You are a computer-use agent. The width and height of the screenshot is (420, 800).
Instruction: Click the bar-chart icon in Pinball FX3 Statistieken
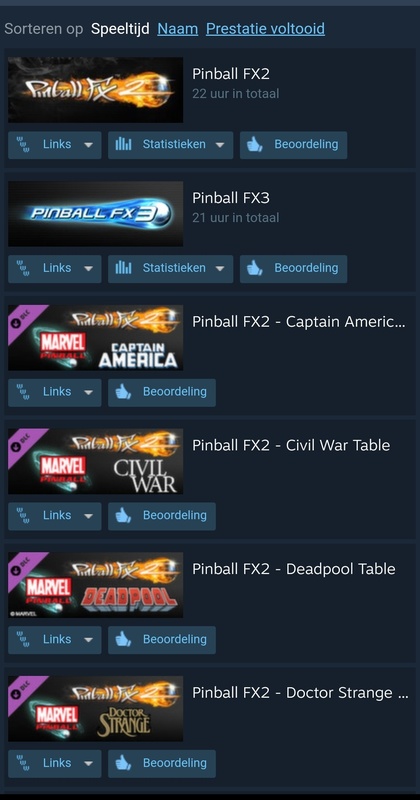(x=123, y=268)
